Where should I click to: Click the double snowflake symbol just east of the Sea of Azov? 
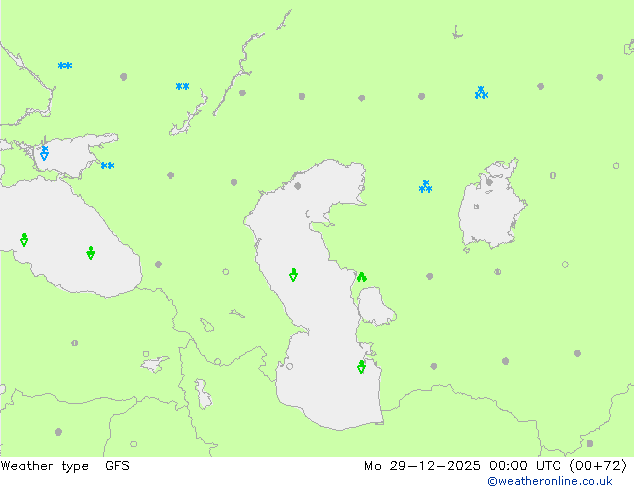[108, 165]
